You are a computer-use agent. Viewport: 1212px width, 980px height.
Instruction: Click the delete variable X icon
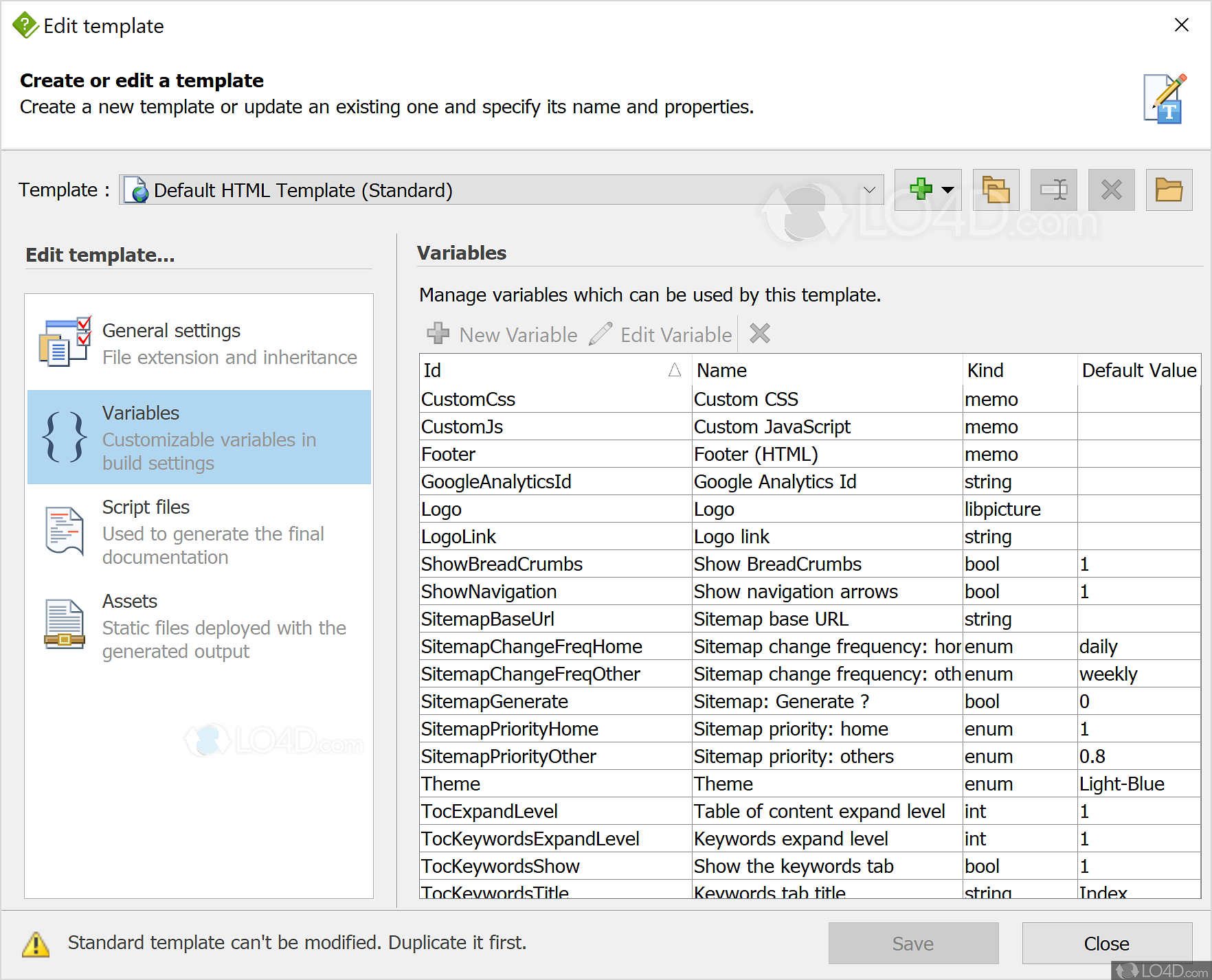point(759,334)
